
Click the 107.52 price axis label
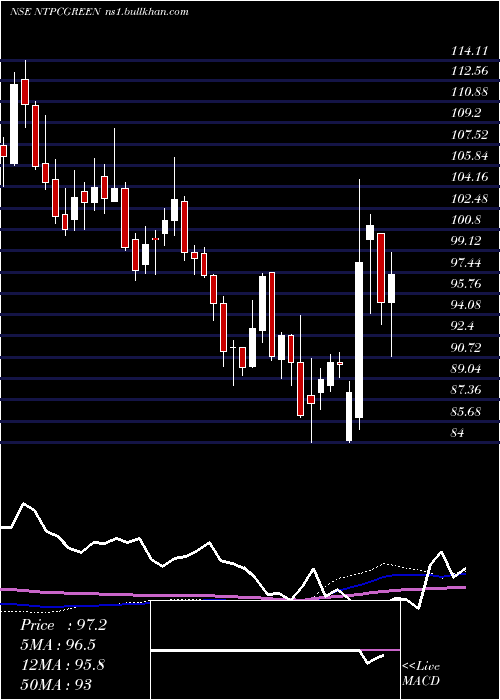(469, 134)
